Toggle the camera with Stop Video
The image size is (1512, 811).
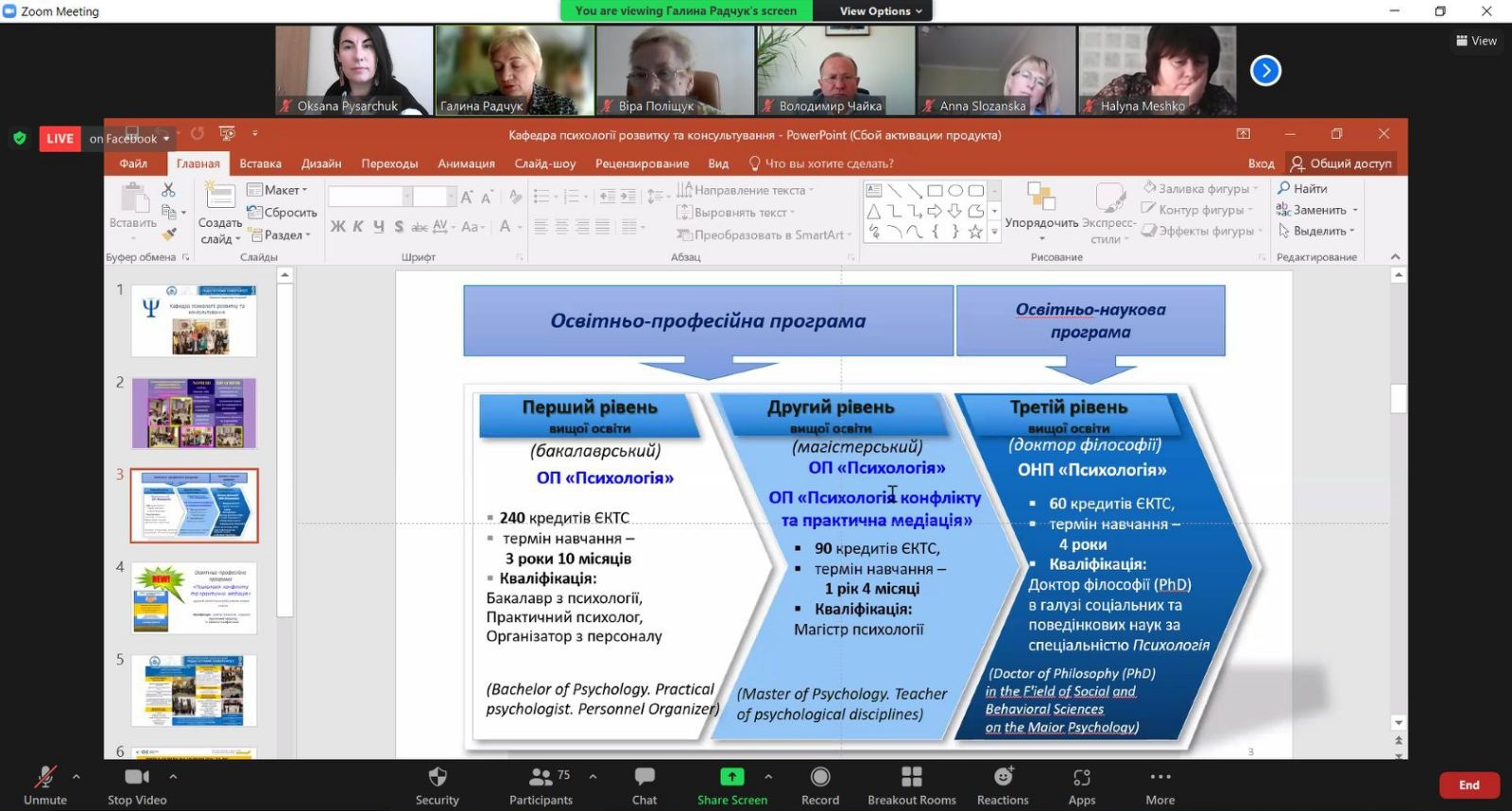tap(137, 777)
